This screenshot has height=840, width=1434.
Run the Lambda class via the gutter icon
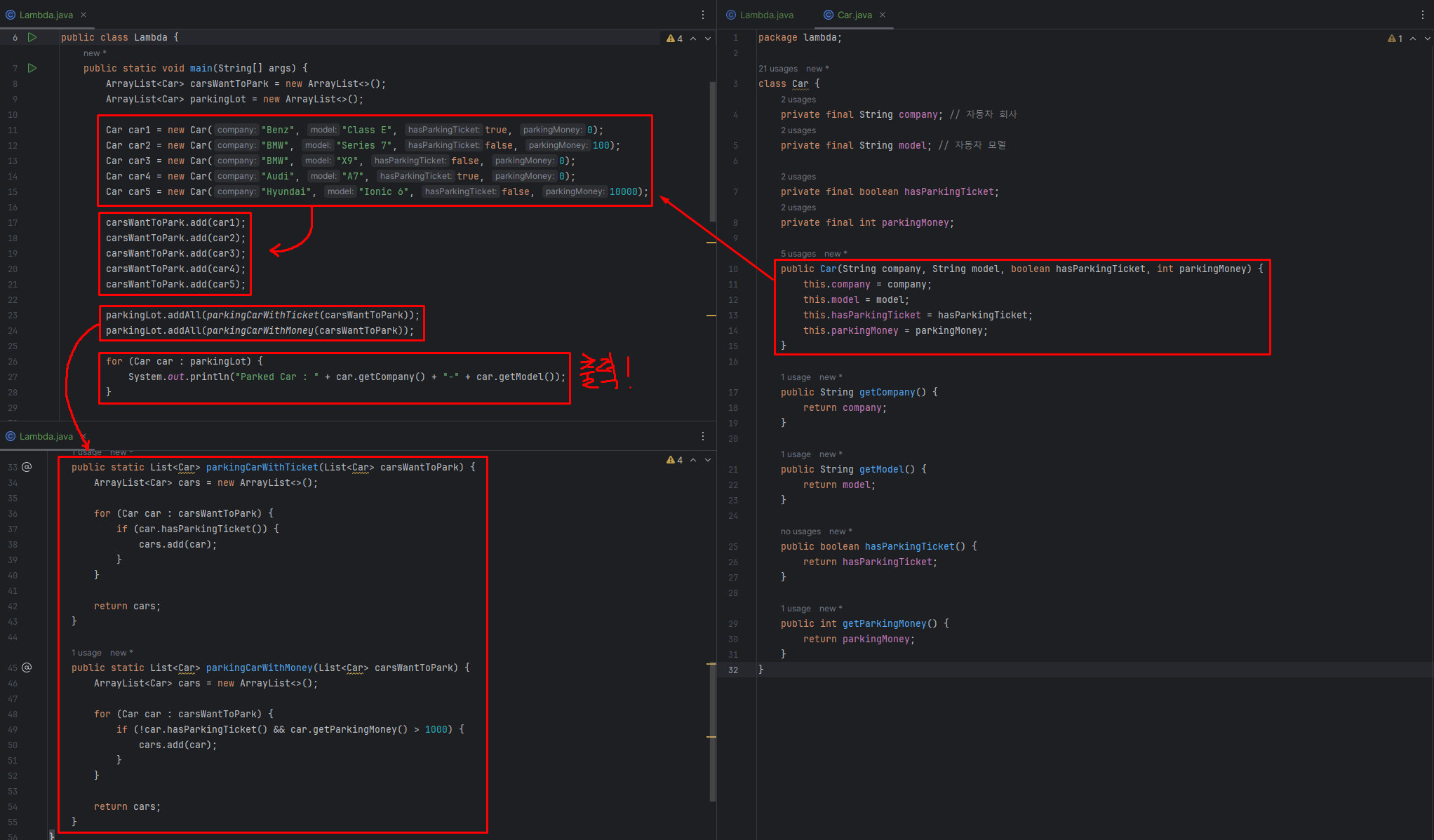tap(32, 37)
